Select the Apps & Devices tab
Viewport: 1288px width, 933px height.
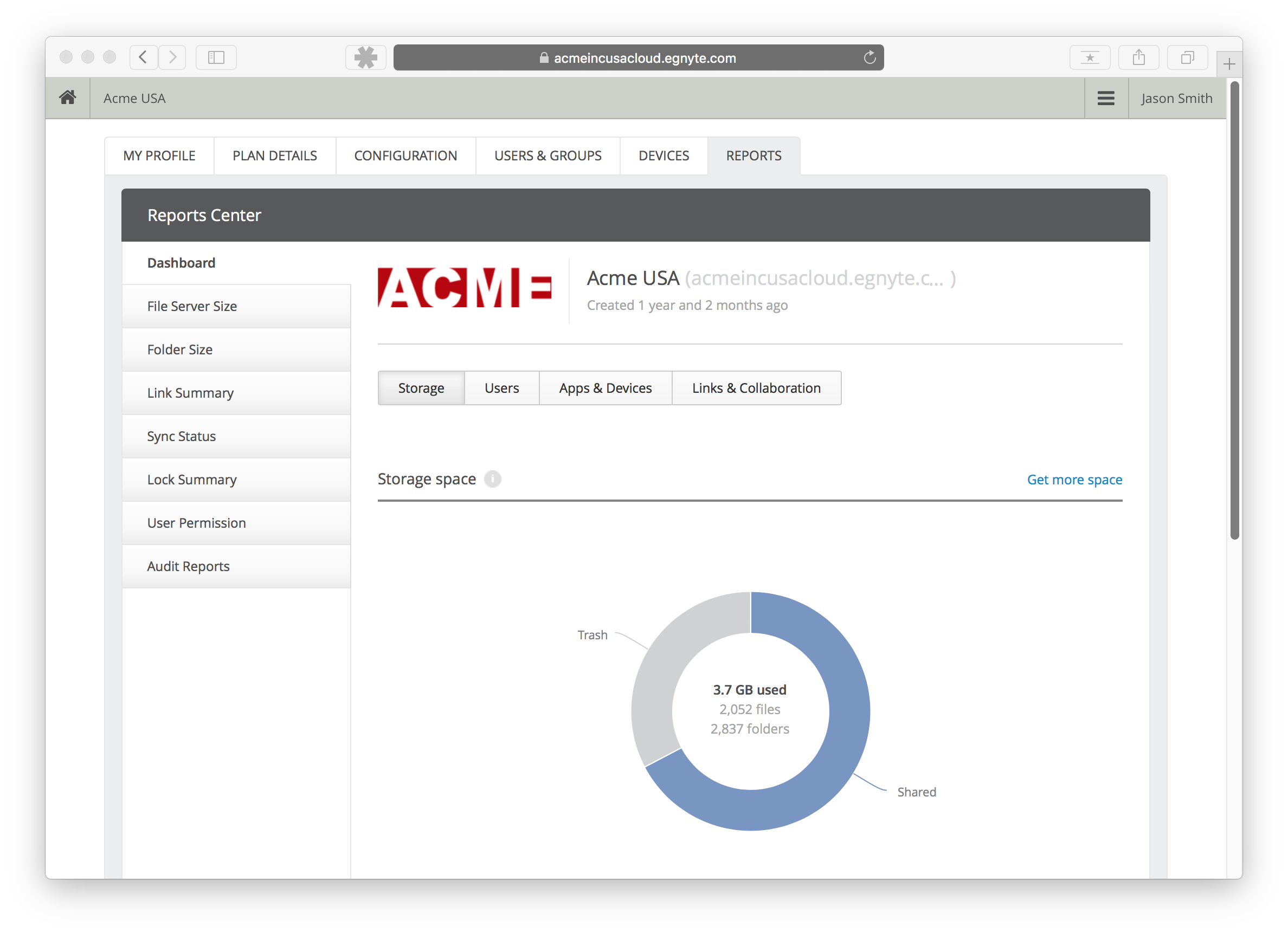coord(605,388)
